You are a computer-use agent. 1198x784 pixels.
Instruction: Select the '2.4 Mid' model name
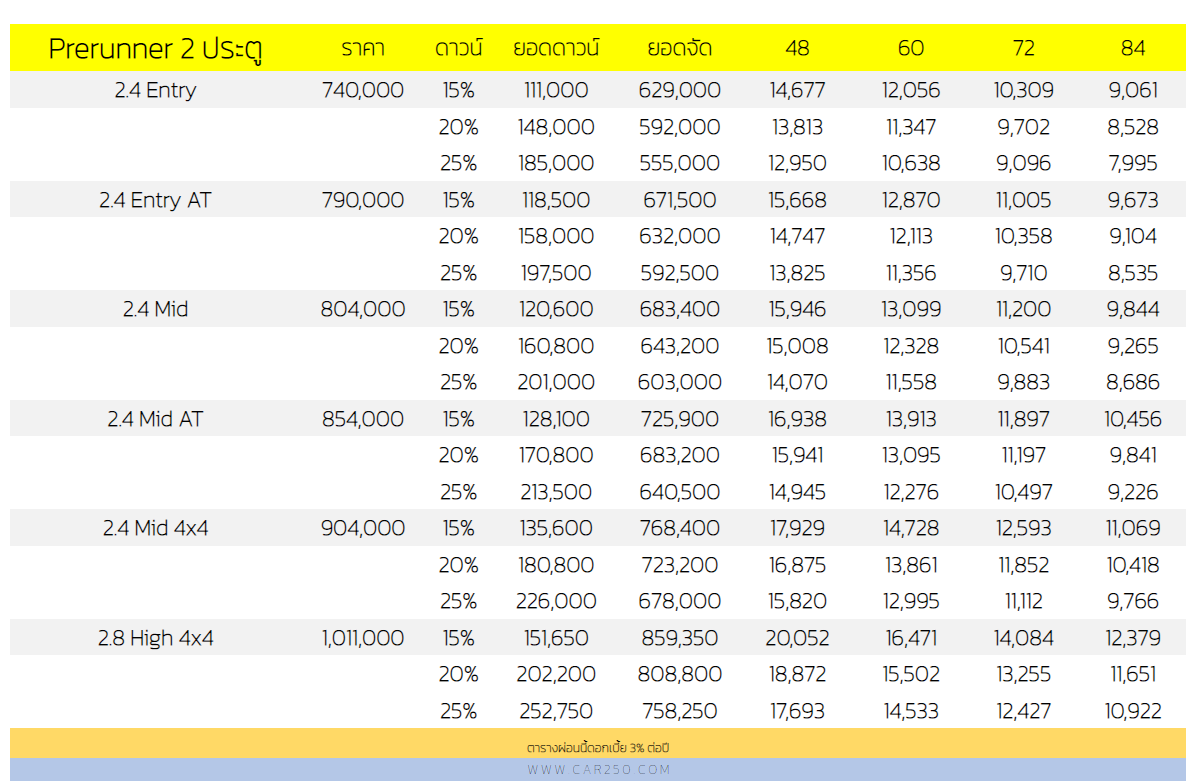pyautogui.click(x=155, y=309)
